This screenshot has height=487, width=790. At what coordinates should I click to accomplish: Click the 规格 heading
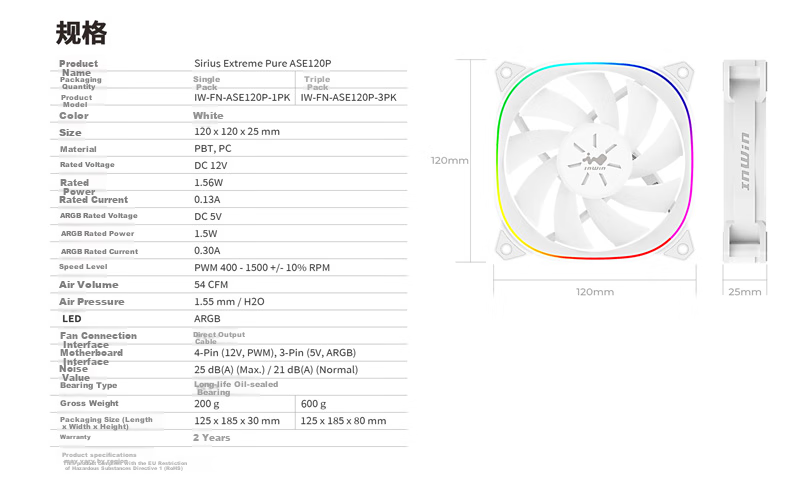tap(81, 33)
